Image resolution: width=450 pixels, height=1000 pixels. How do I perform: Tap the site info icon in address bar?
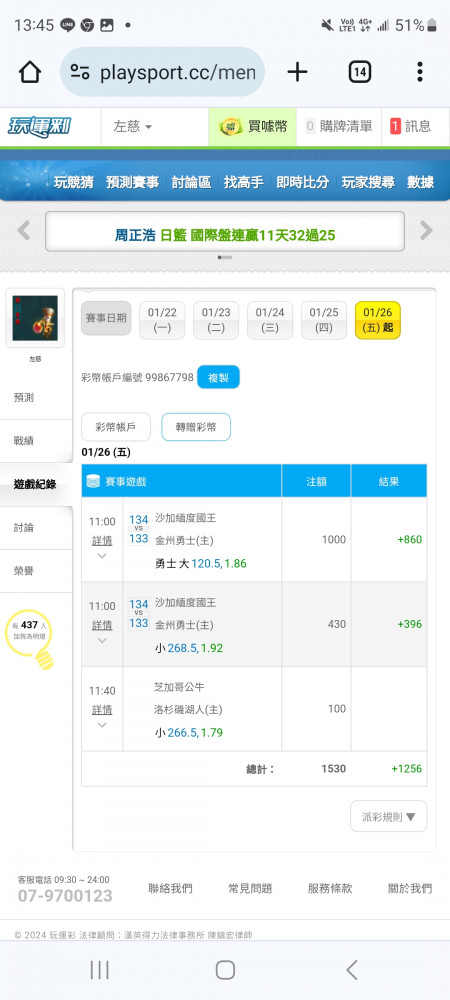tap(80, 72)
